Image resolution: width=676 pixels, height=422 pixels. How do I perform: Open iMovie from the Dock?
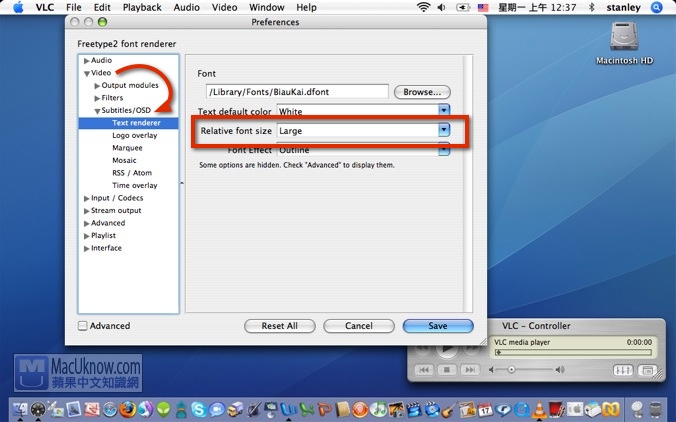pyautogui.click(x=414, y=409)
